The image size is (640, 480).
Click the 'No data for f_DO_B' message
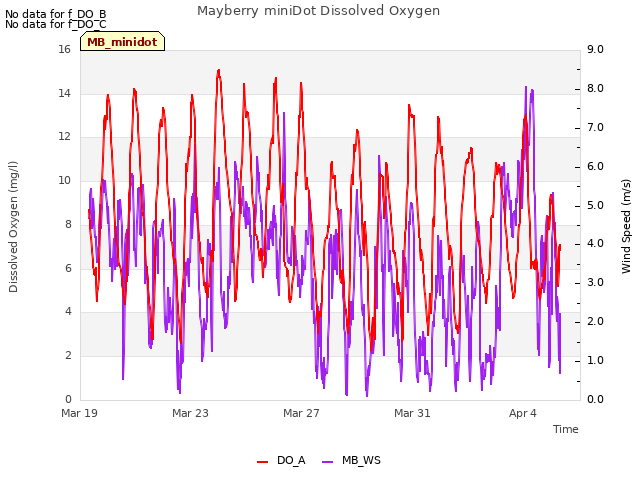56,14
